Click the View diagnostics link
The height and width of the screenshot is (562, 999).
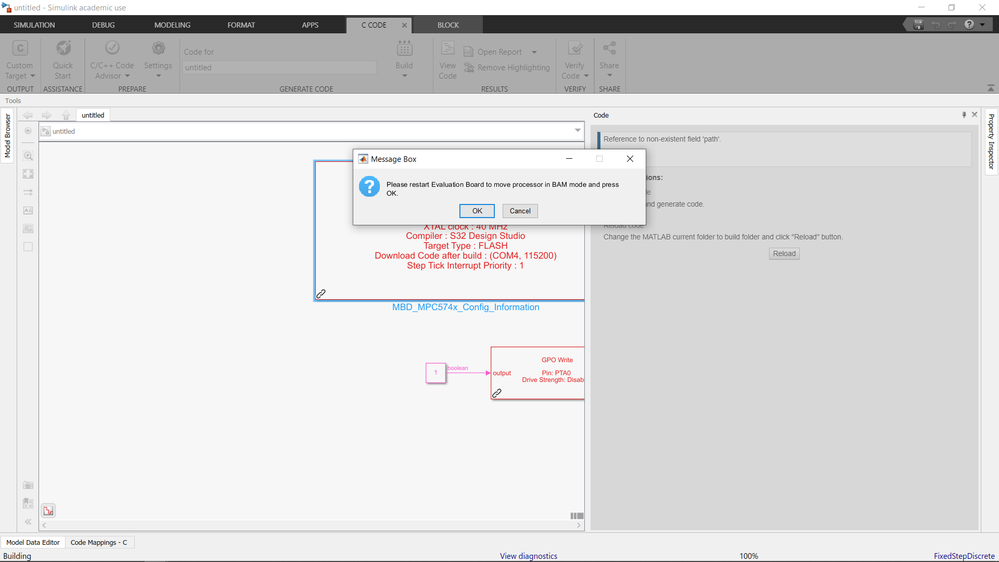point(528,556)
